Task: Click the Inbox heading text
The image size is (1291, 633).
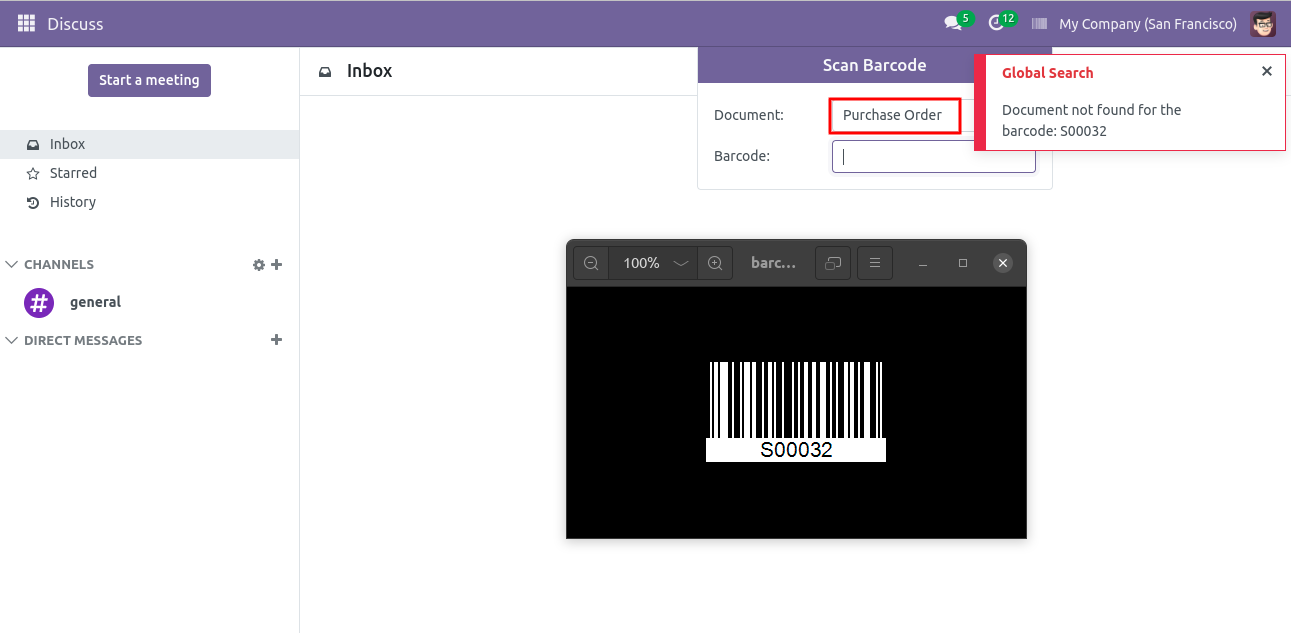Action: coord(369,71)
